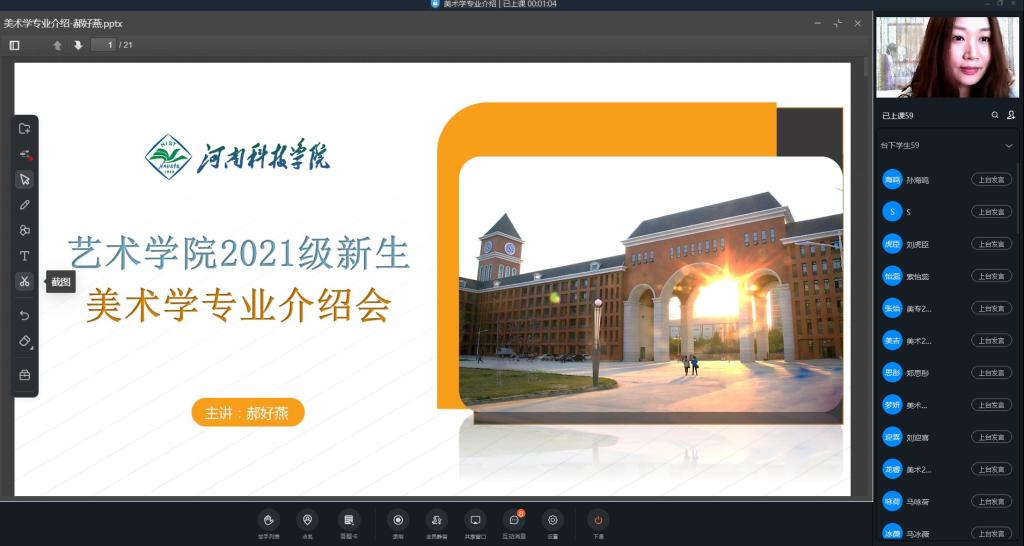Toggle mute all participants
This screenshot has height=546, width=1024.
(436, 520)
